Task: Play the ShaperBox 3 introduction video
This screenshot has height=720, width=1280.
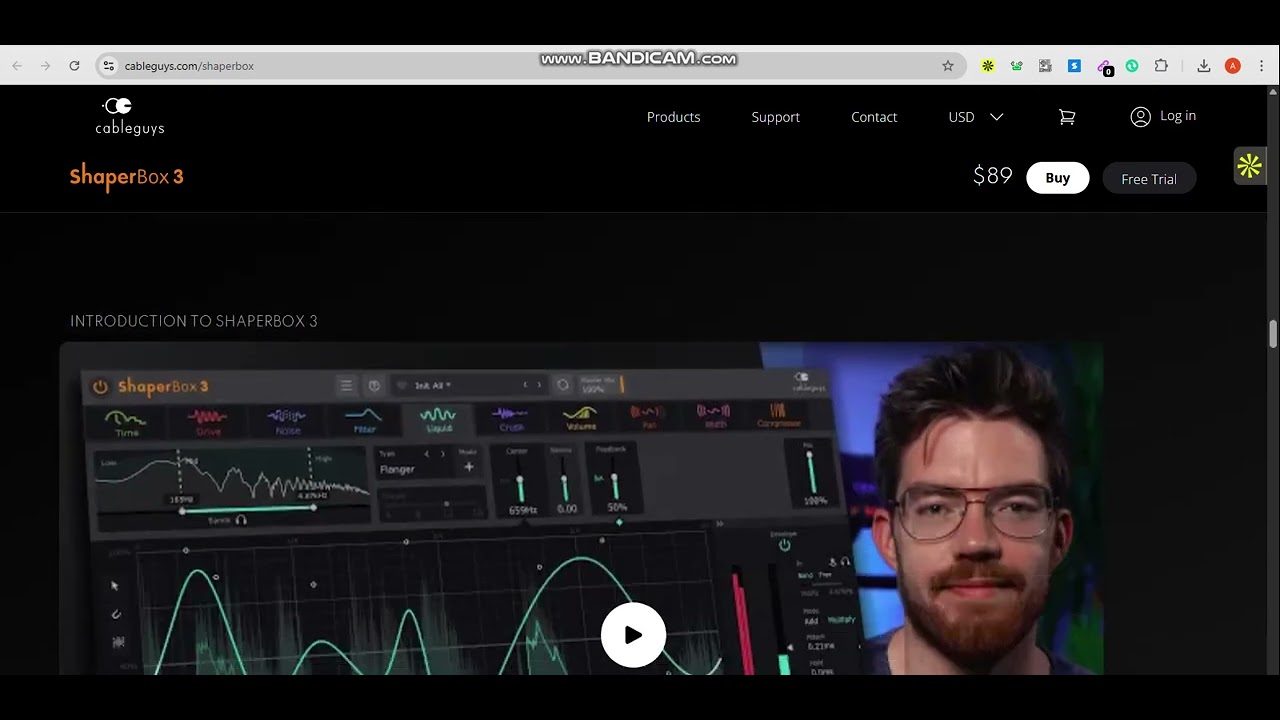Action: click(x=633, y=635)
